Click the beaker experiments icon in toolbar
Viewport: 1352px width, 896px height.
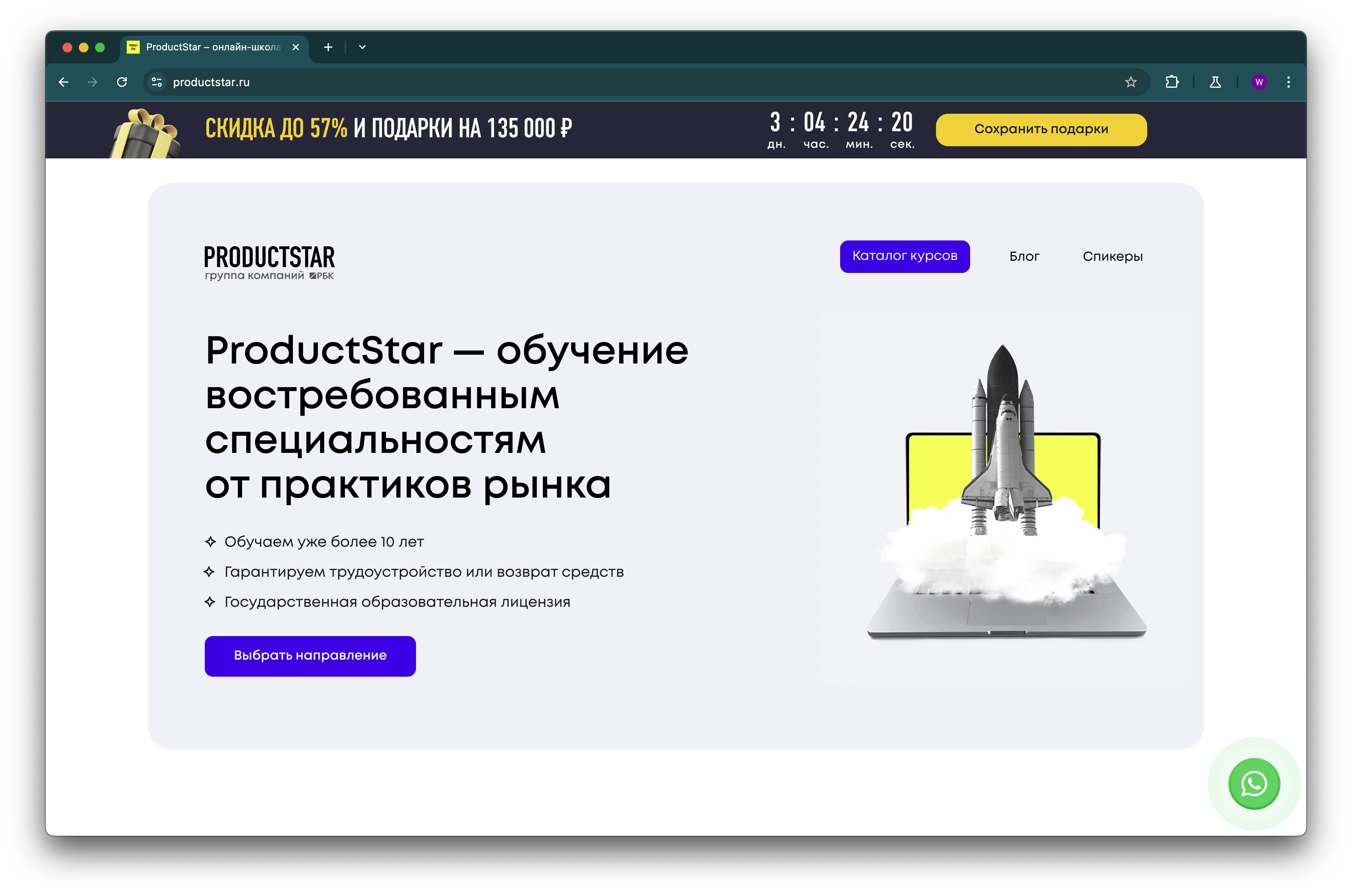(x=1215, y=82)
